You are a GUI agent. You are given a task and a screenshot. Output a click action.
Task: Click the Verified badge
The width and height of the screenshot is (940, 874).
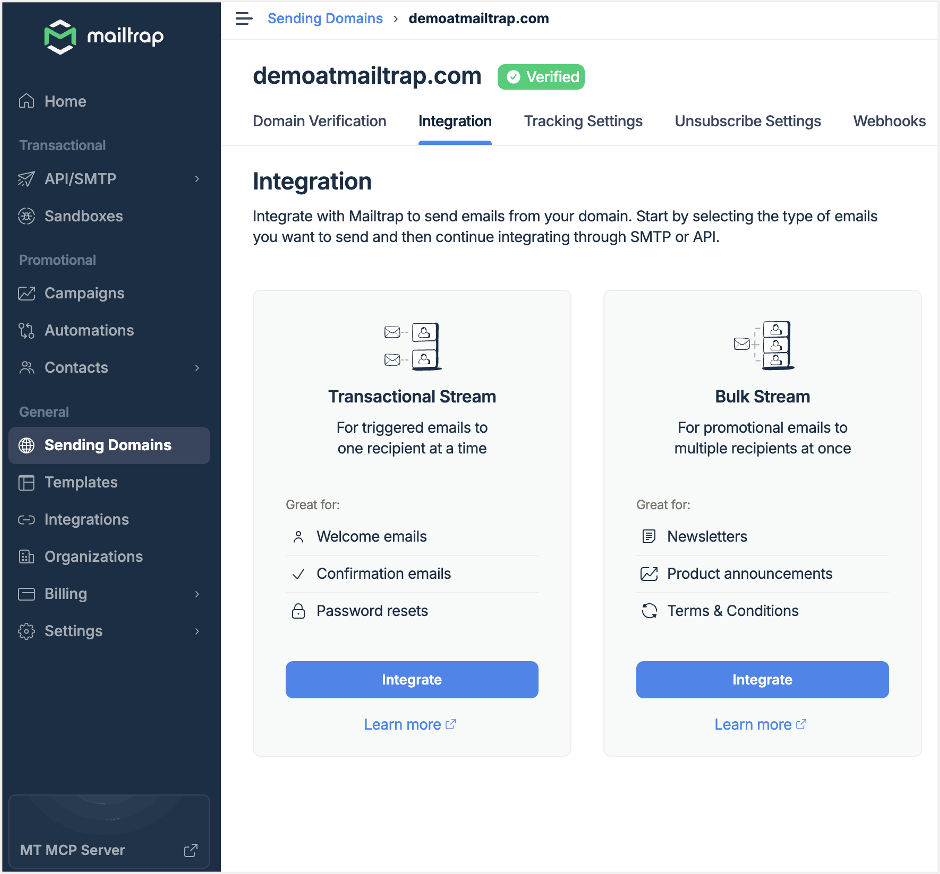point(541,76)
